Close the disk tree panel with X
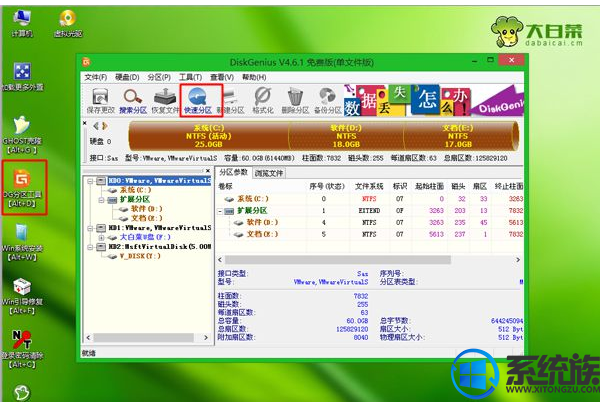Image resolution: width=600 pixels, height=402 pixels. 208,171
